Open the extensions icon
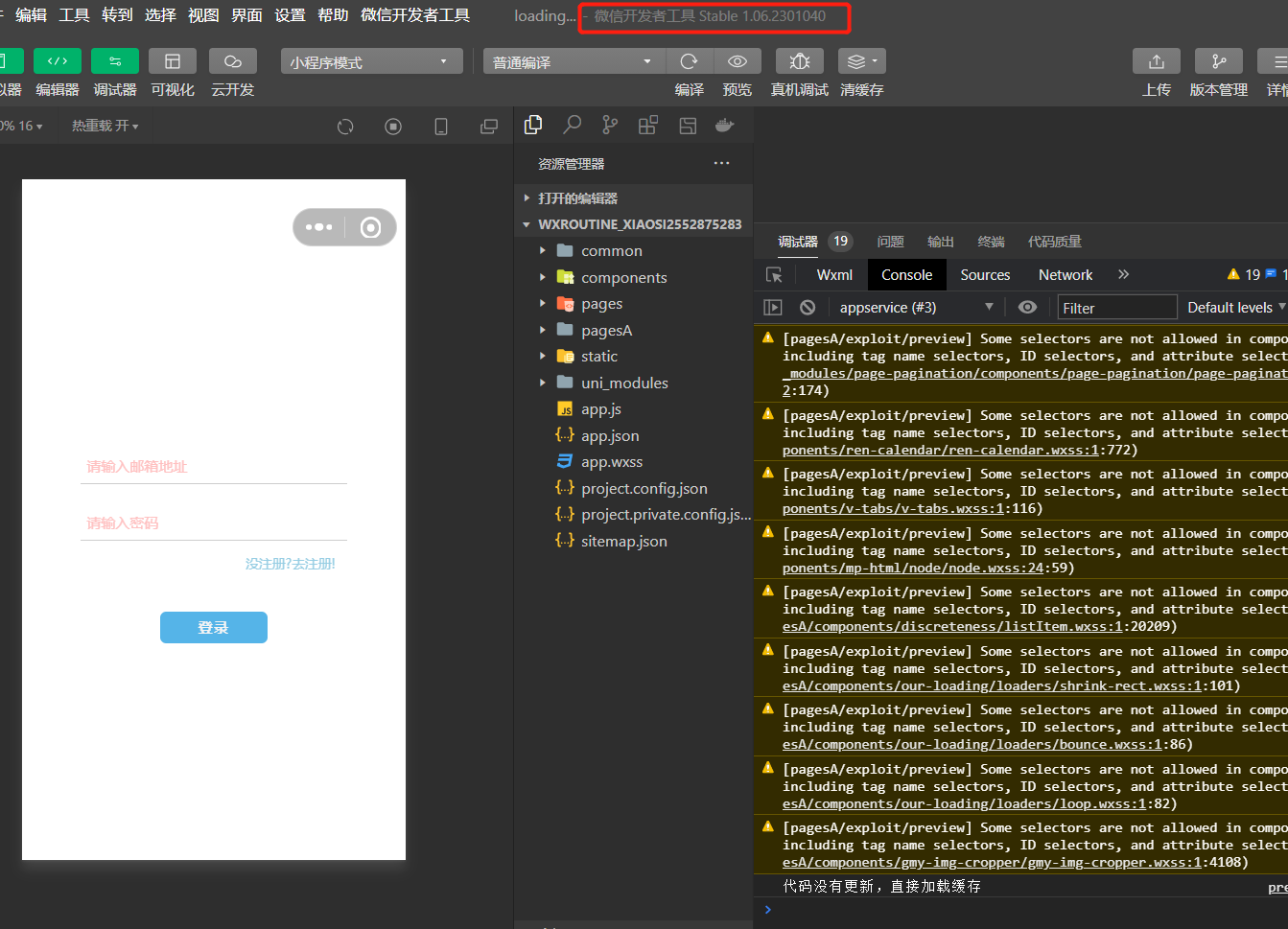Screen dimensions: 1288x929 (648, 125)
